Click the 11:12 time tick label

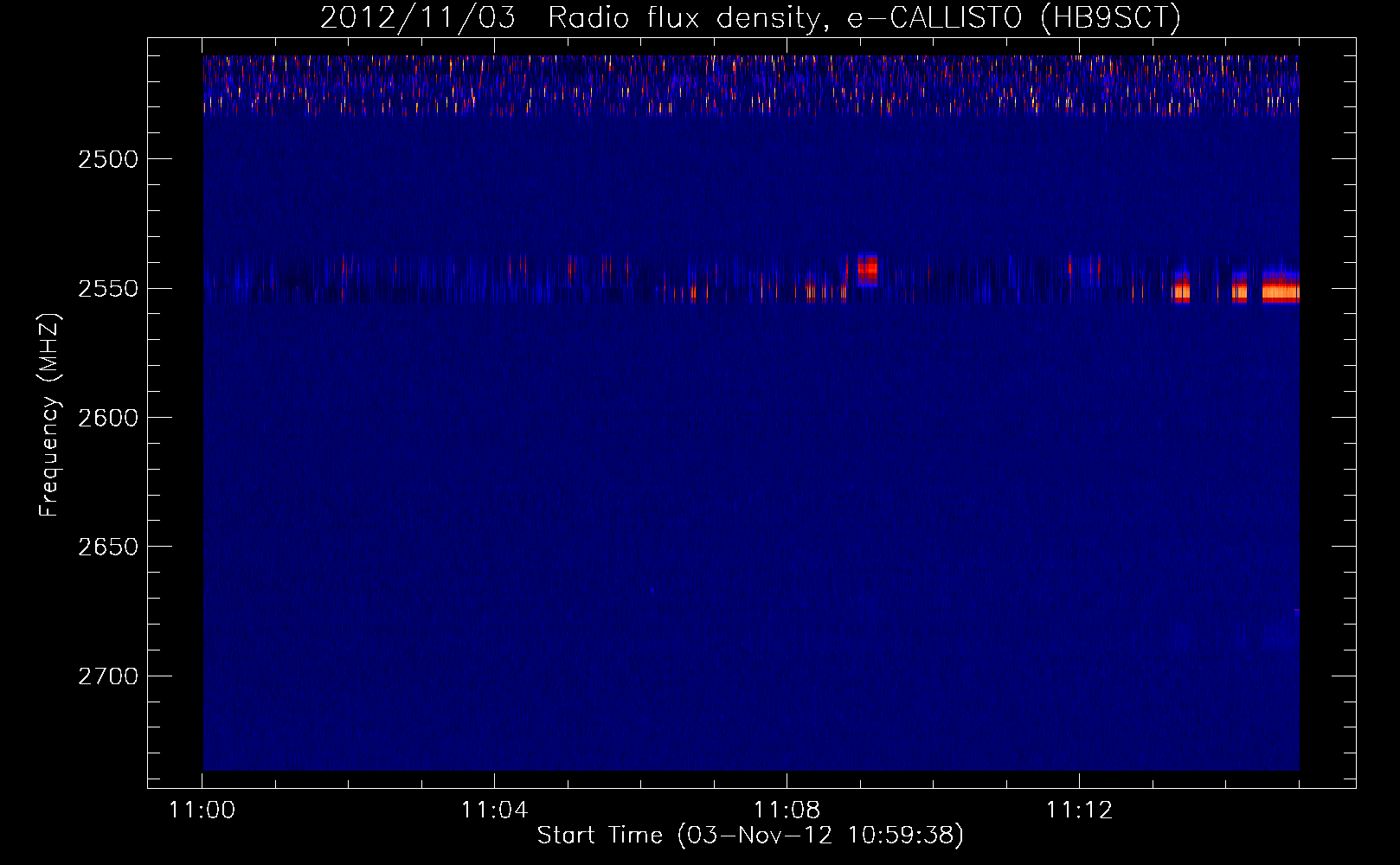pyautogui.click(x=1079, y=811)
